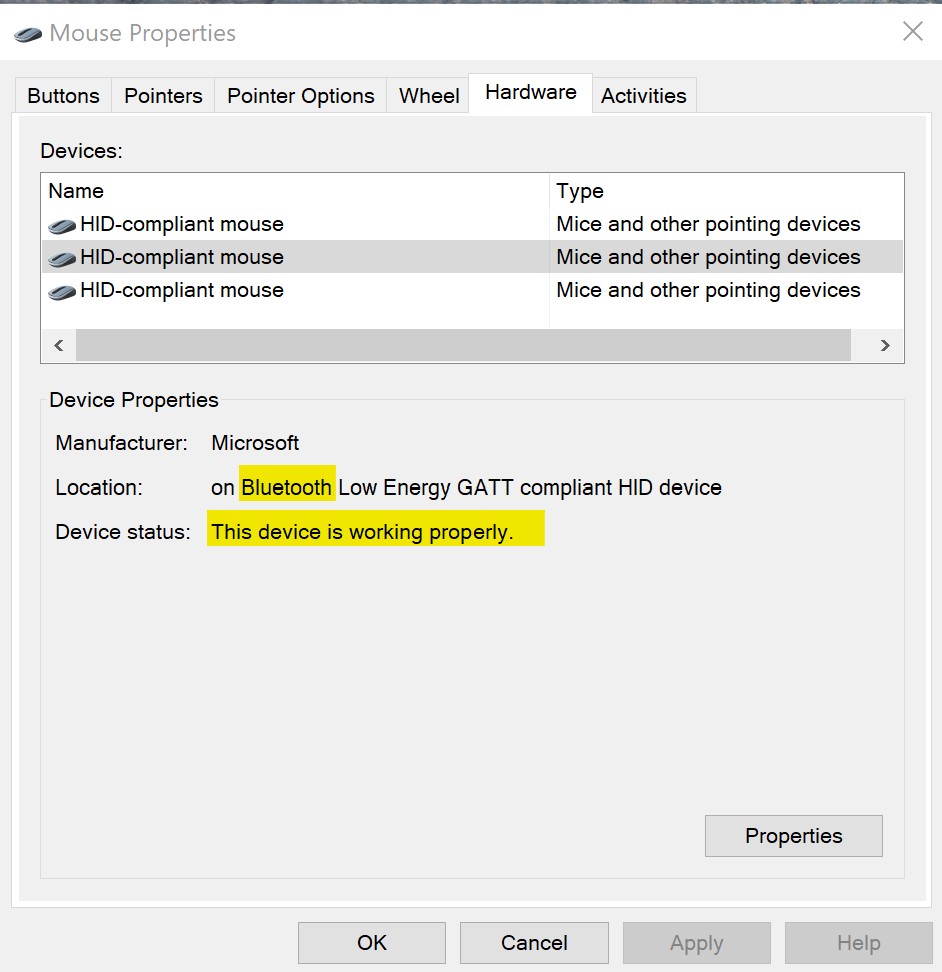Image resolution: width=942 pixels, height=972 pixels.
Task: Click the icon of the first HID-compliant mouse
Action: coord(62,226)
